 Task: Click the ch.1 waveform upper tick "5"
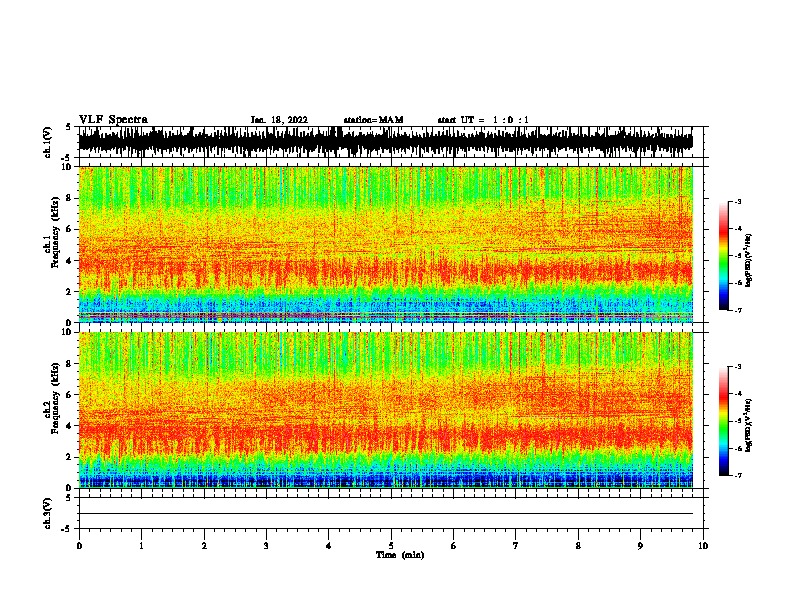click(x=68, y=127)
